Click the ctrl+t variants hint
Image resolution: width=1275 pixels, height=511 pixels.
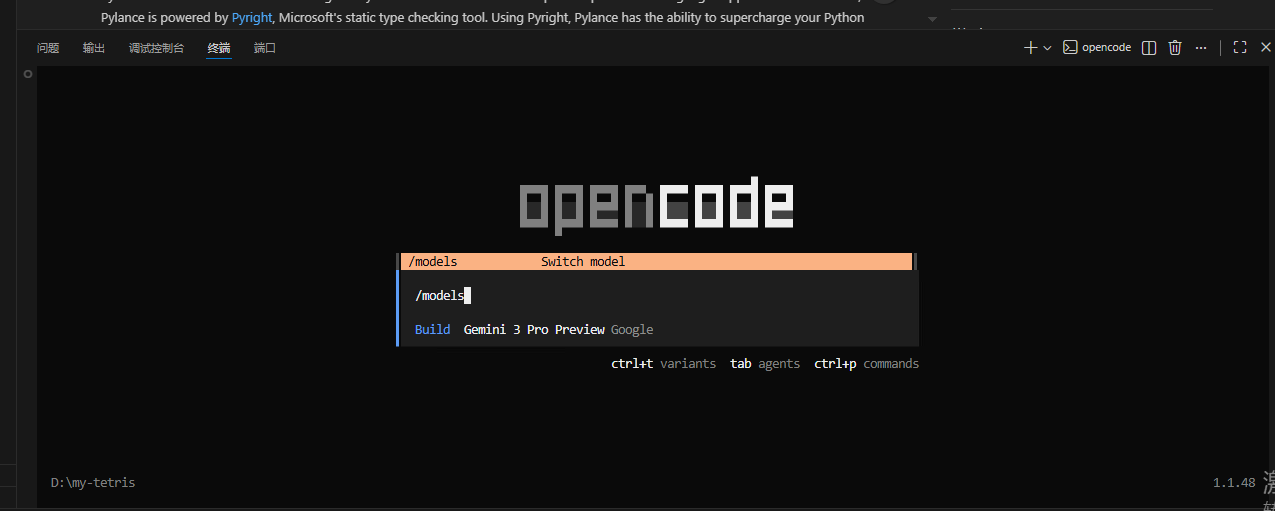(x=663, y=364)
